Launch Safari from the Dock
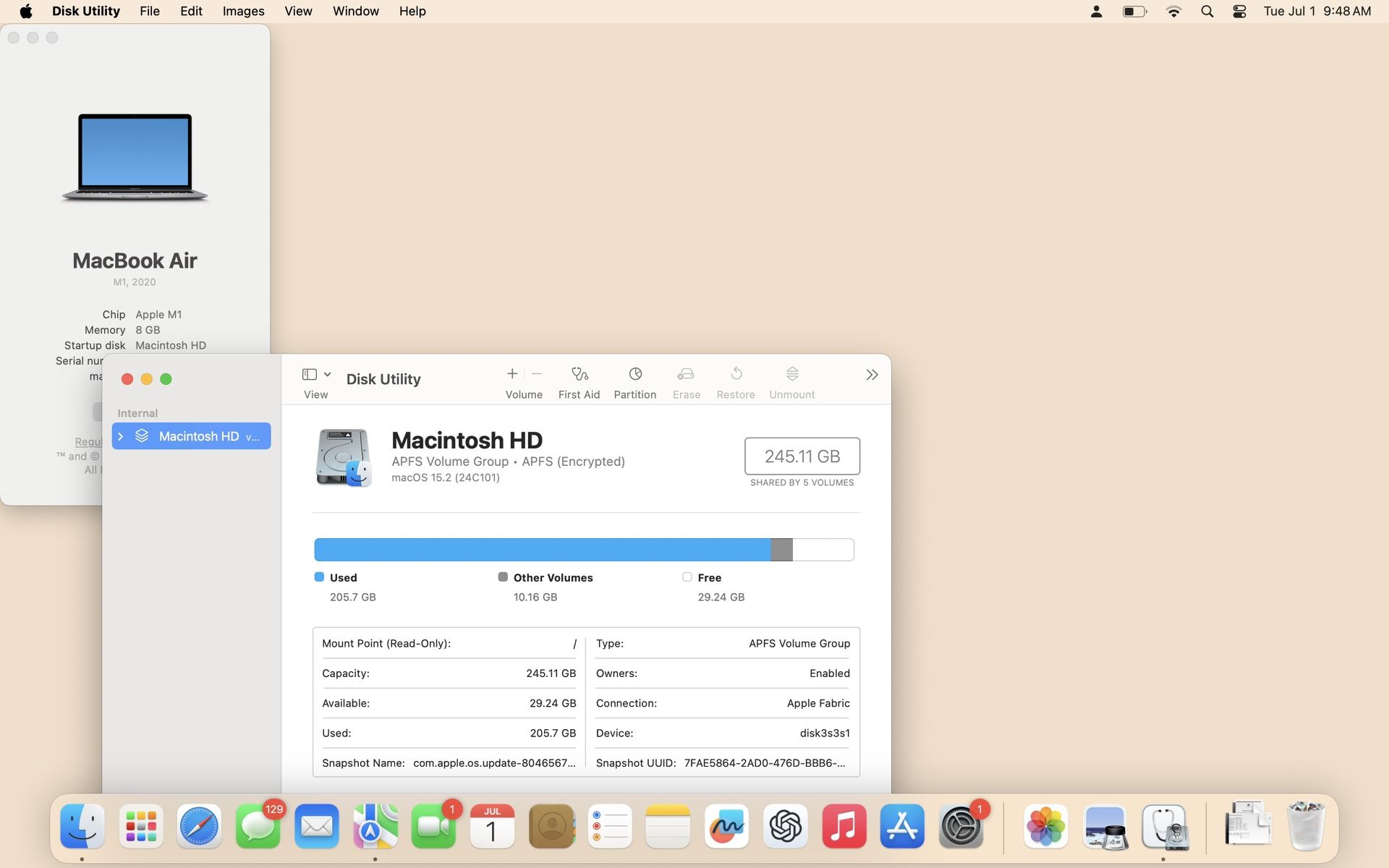1389x868 pixels. (199, 825)
